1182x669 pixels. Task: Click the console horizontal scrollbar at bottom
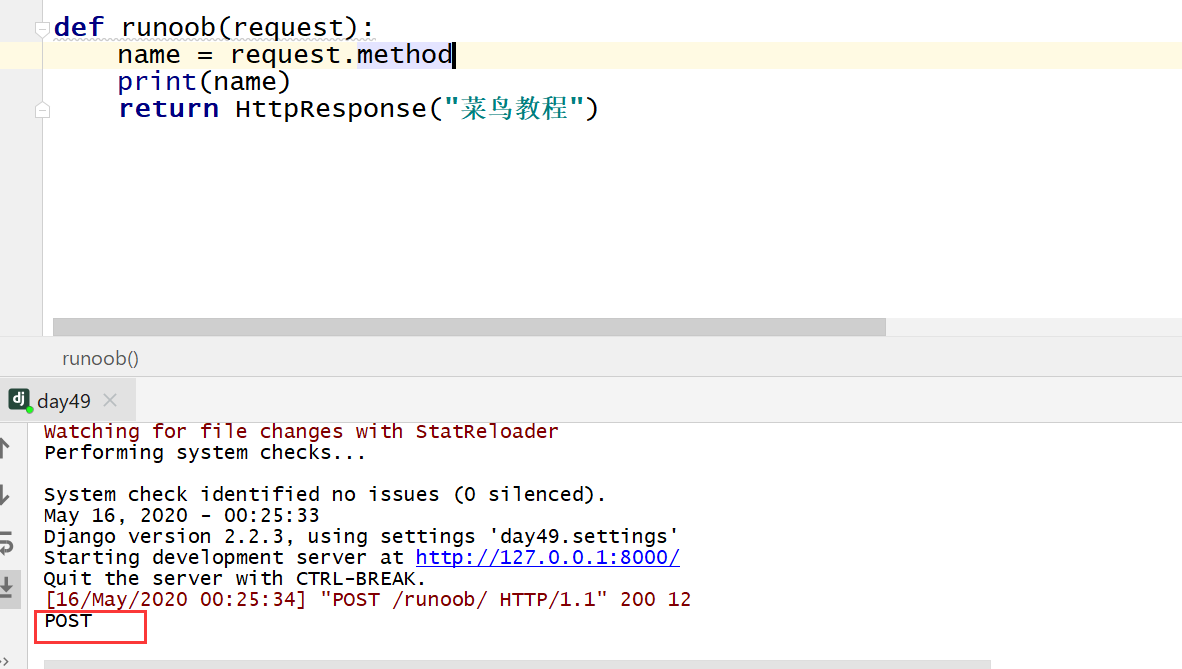pyautogui.click(x=516, y=664)
